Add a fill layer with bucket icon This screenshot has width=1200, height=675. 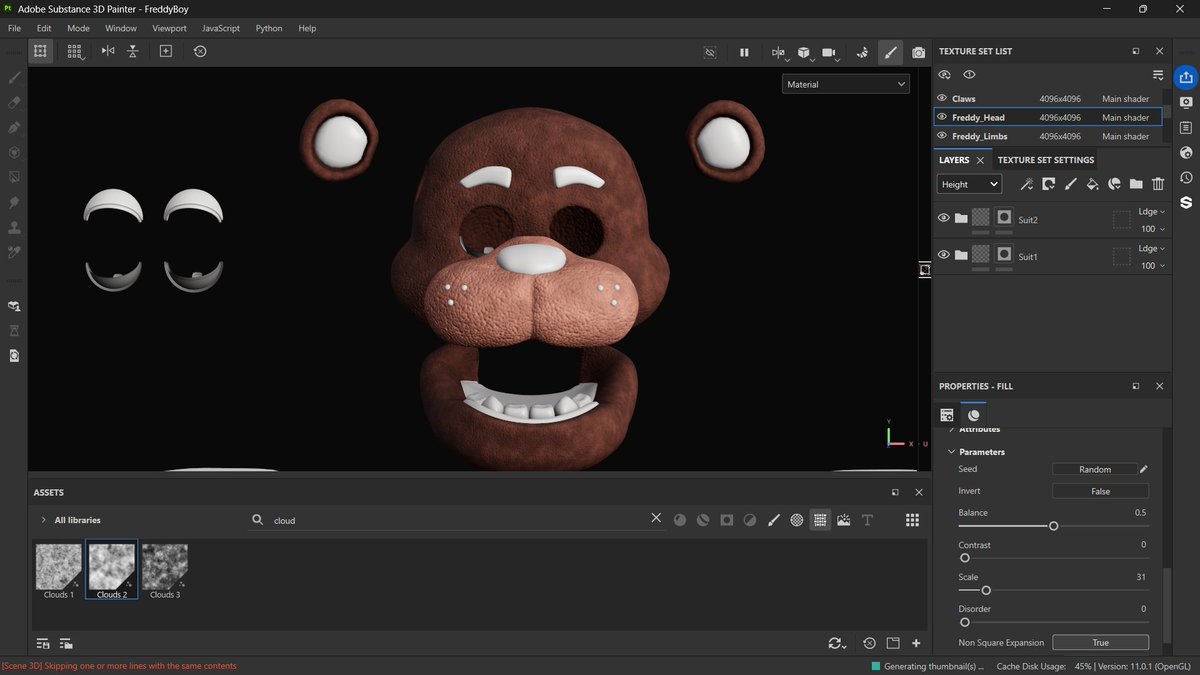pos(1092,184)
